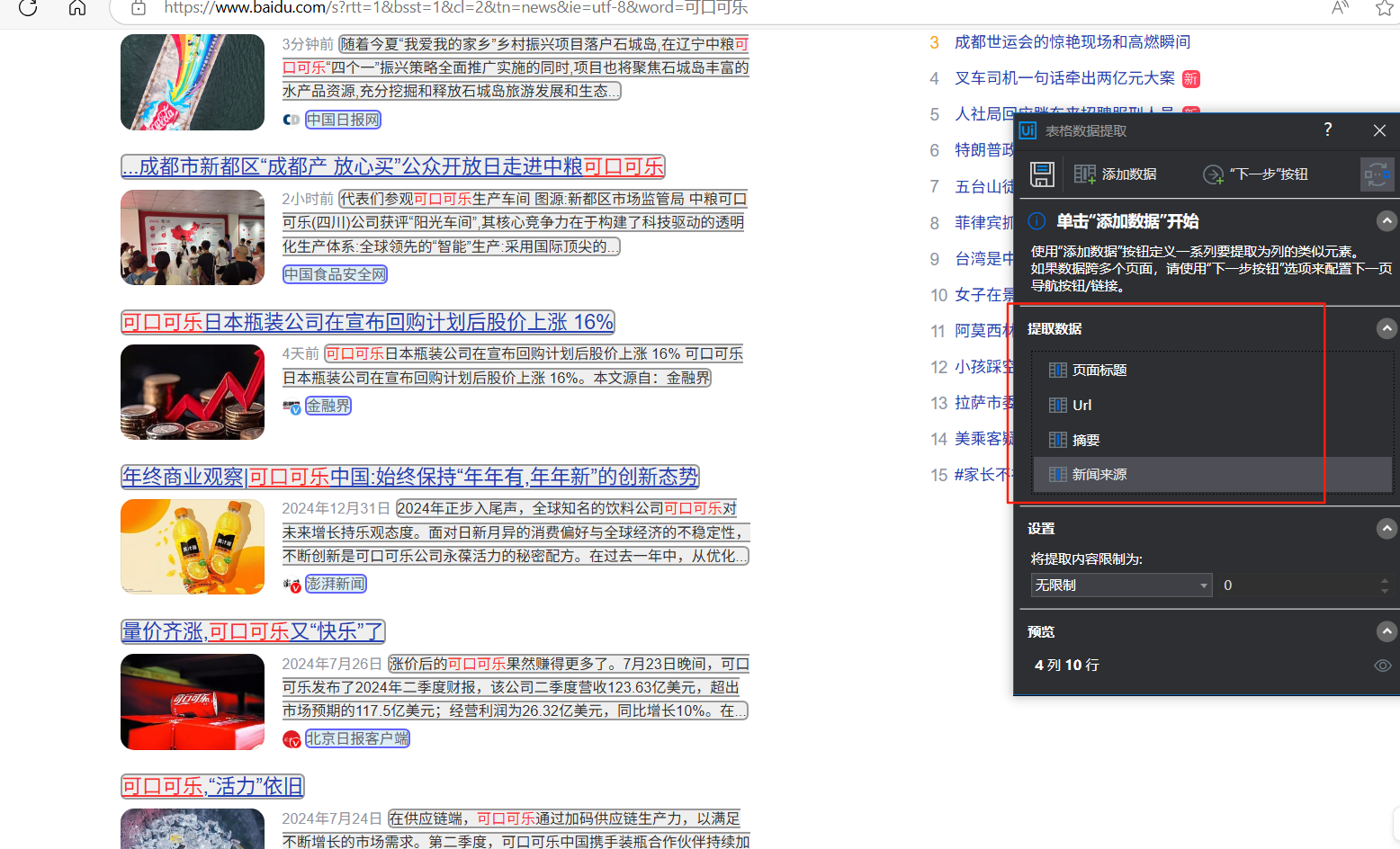The image size is (1400, 849).
Task: Collapse the 预览 section
Action: coord(1387,632)
